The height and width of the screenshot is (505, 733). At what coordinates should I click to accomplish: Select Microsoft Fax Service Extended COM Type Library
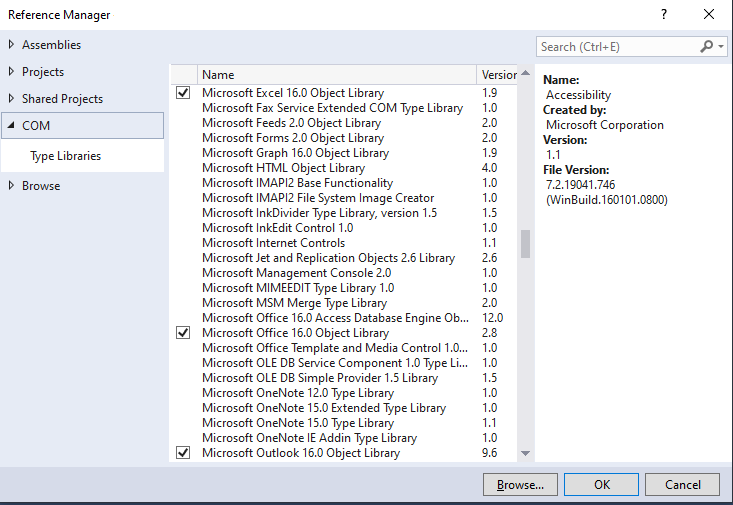click(343, 108)
